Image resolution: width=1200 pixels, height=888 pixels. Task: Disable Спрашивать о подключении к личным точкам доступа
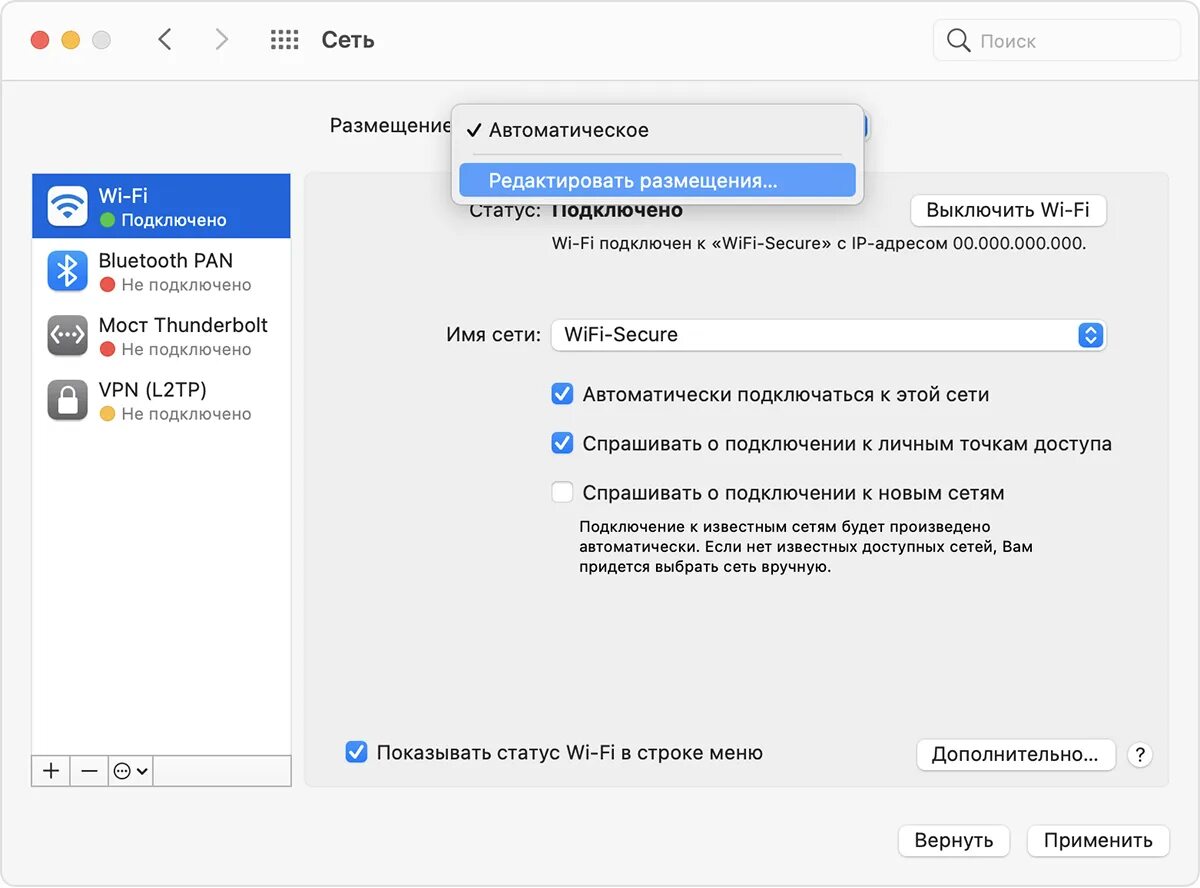562,443
